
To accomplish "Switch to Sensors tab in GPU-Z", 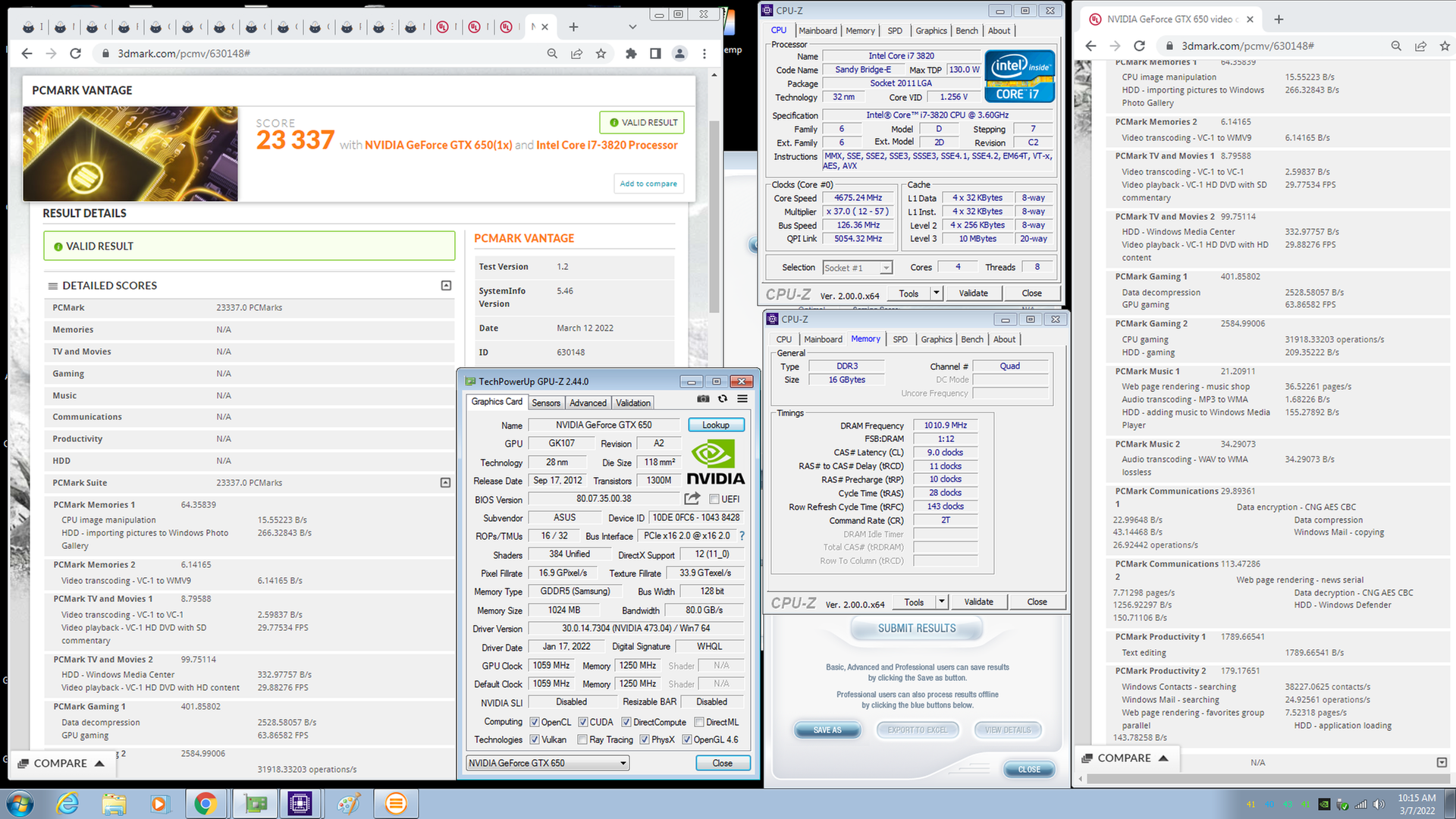I will click(546, 403).
